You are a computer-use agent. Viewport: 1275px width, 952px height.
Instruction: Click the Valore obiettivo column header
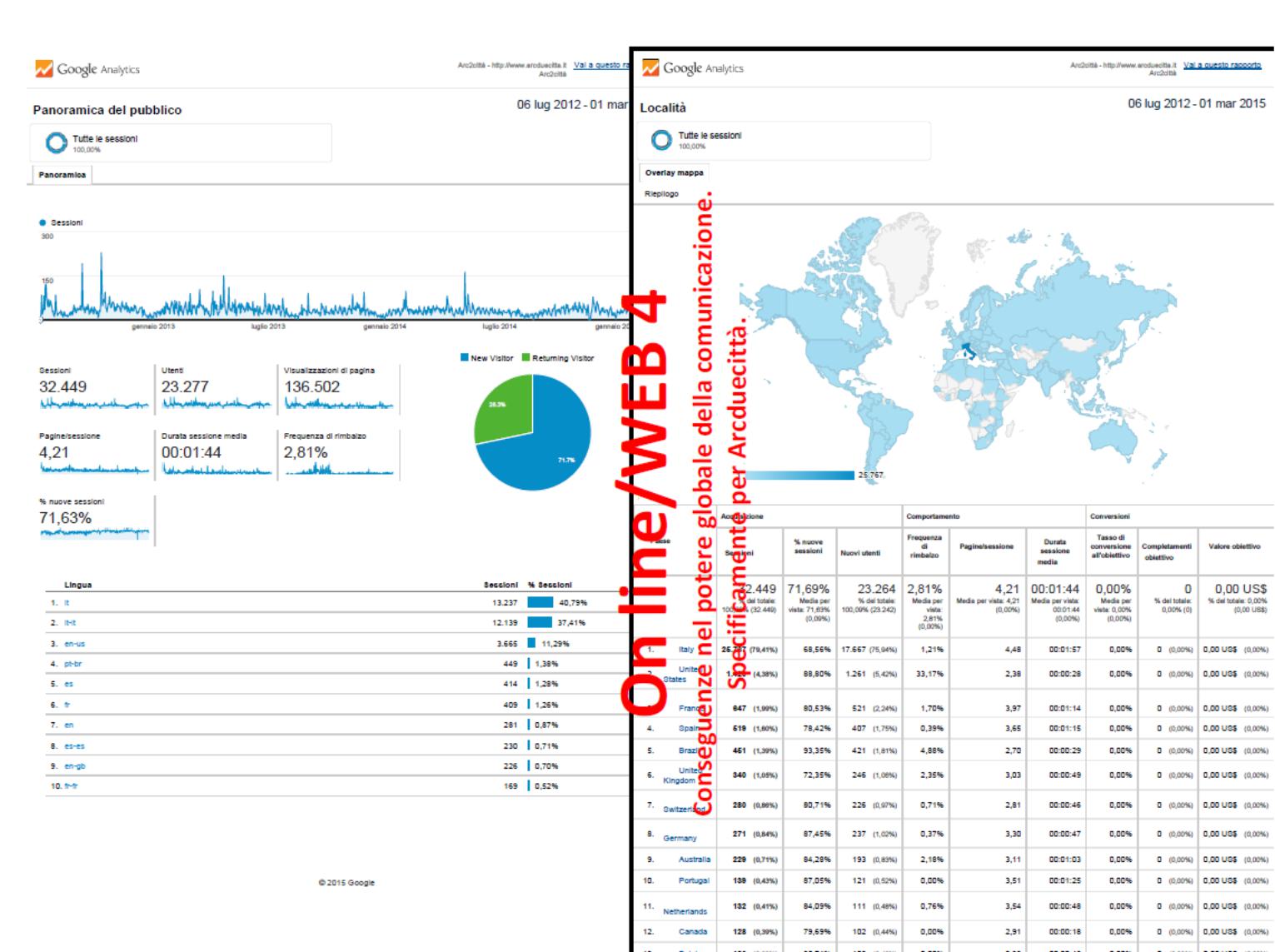pos(1234,546)
